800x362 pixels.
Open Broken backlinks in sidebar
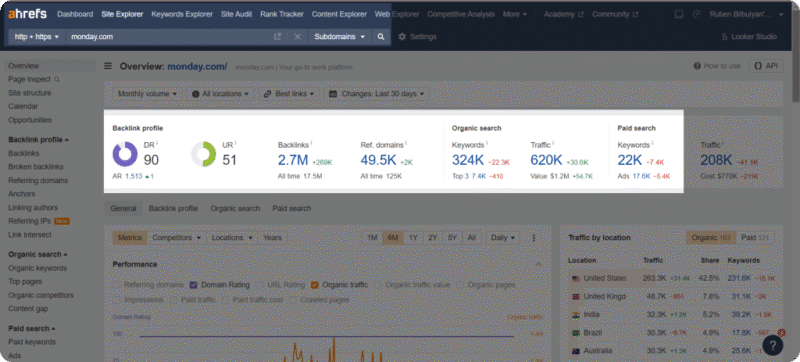(36, 167)
